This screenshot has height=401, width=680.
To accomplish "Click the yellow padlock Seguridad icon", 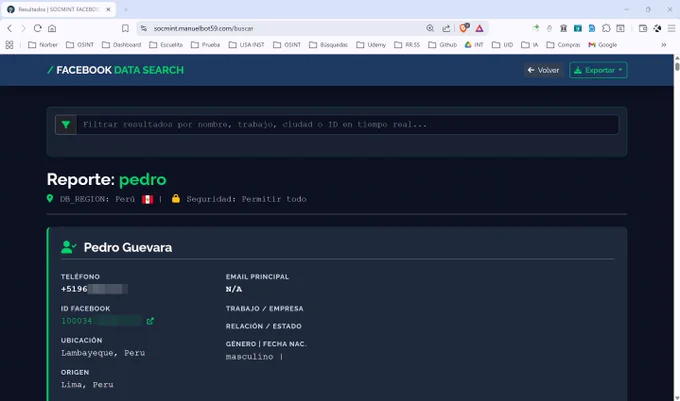I will pyautogui.click(x=176, y=199).
